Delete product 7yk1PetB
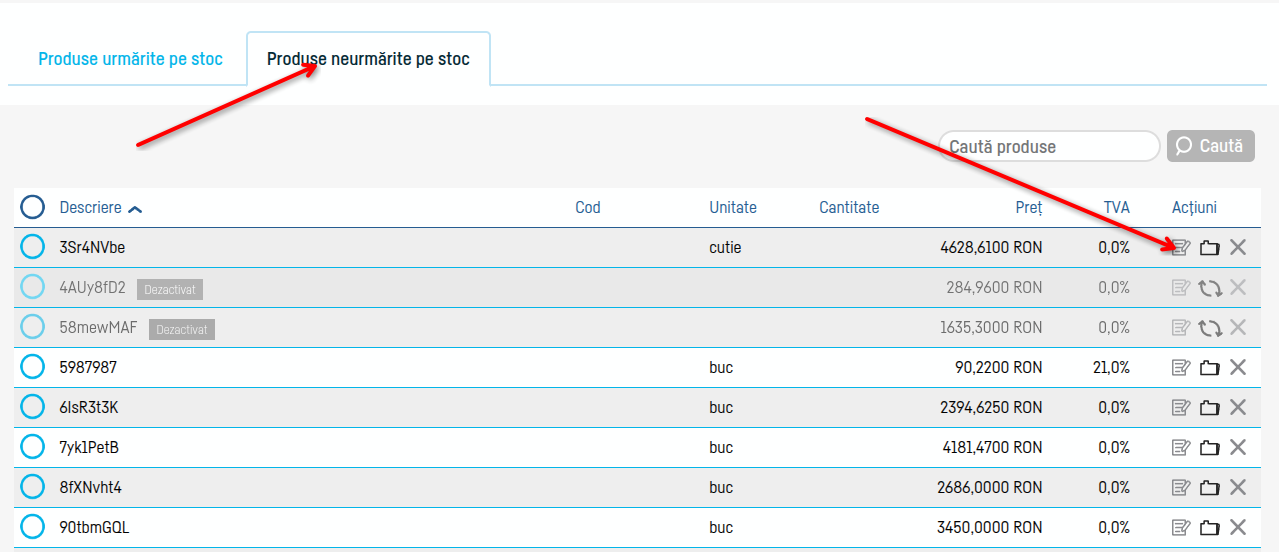This screenshot has height=552, width=1279. (1238, 448)
